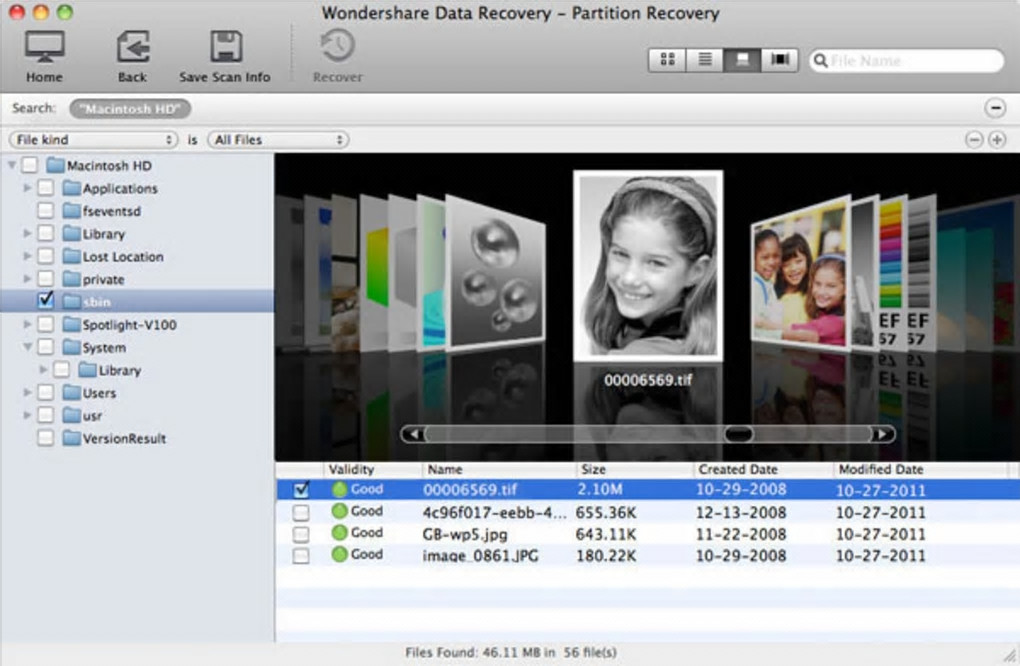Viewport: 1020px width, 666px height.
Task: Switch to icon grid view
Action: coord(667,60)
